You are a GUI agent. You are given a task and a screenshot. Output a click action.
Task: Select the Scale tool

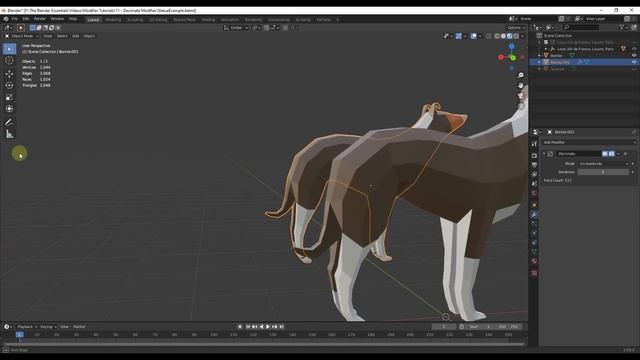[x=9, y=97]
